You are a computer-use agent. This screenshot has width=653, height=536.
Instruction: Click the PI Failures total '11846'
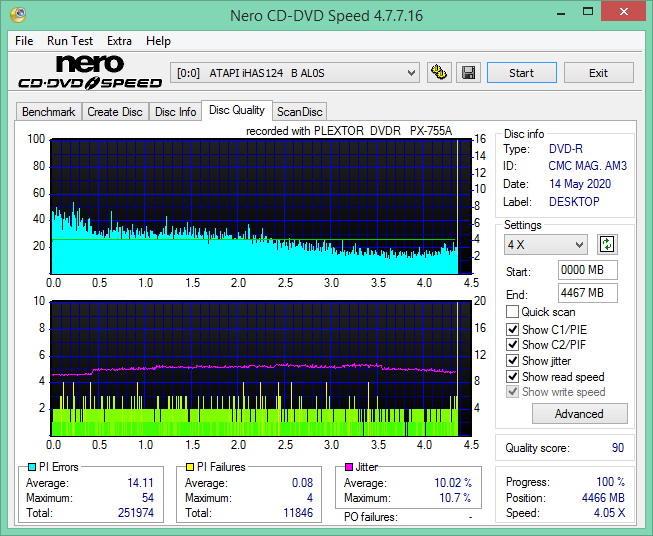click(x=298, y=512)
